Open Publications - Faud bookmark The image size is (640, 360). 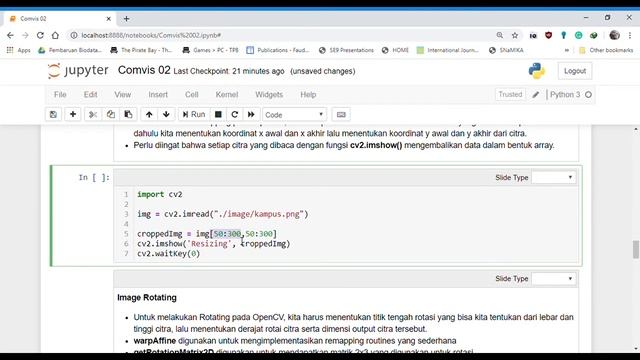pos(278,50)
